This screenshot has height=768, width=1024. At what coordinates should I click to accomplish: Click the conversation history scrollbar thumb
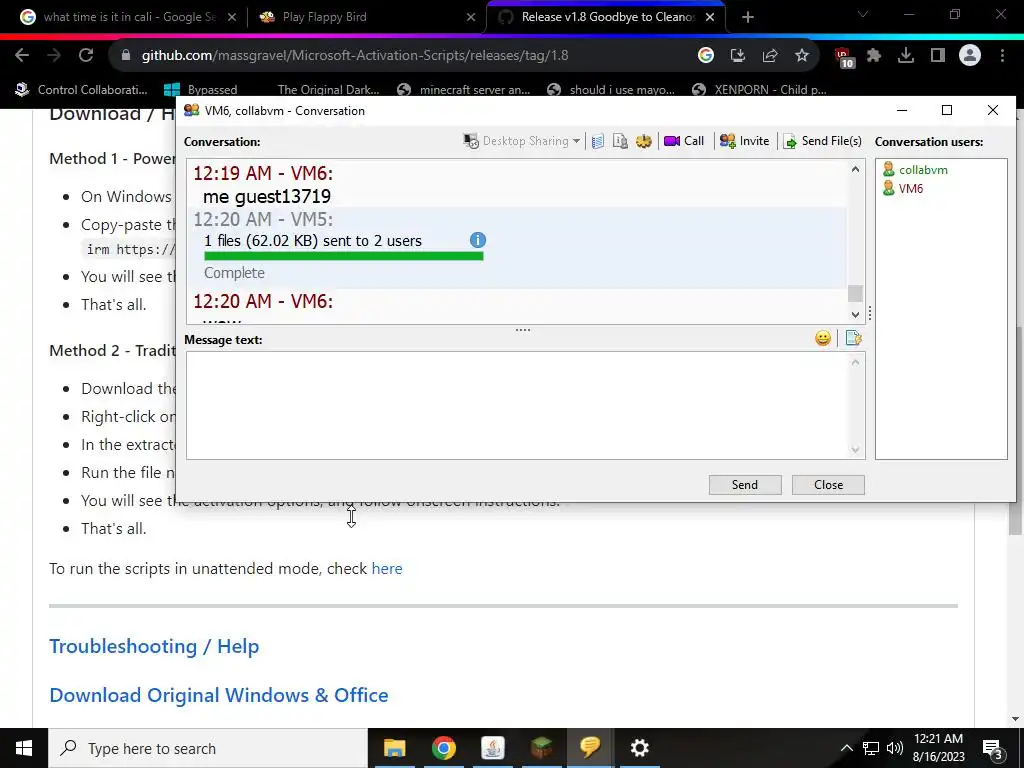tap(855, 293)
